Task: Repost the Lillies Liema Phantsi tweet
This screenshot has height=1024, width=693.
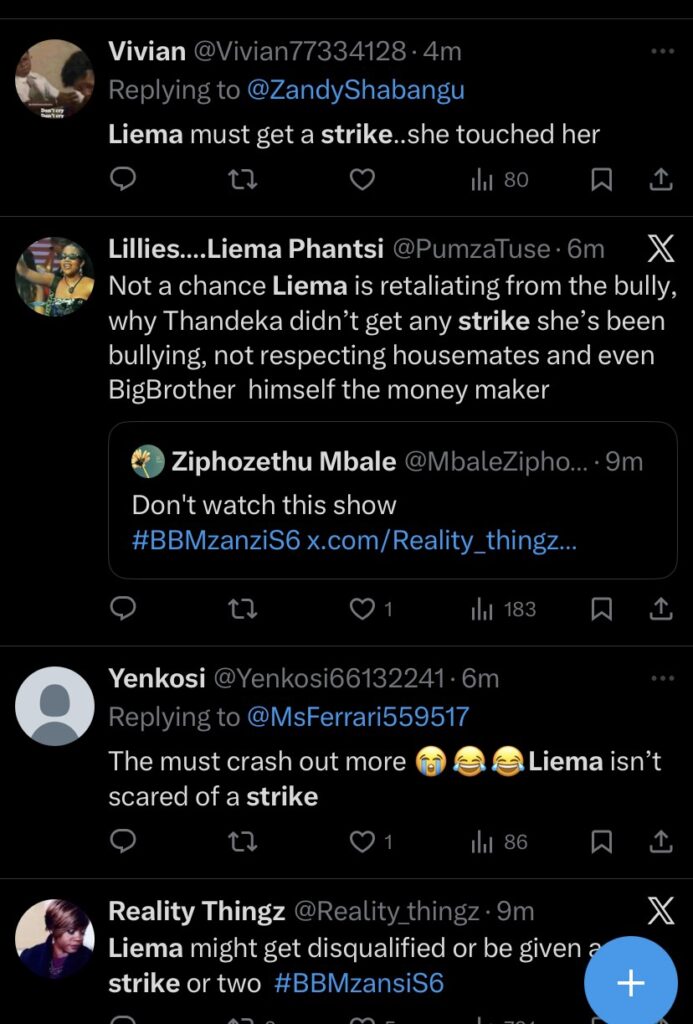Action: [242, 609]
